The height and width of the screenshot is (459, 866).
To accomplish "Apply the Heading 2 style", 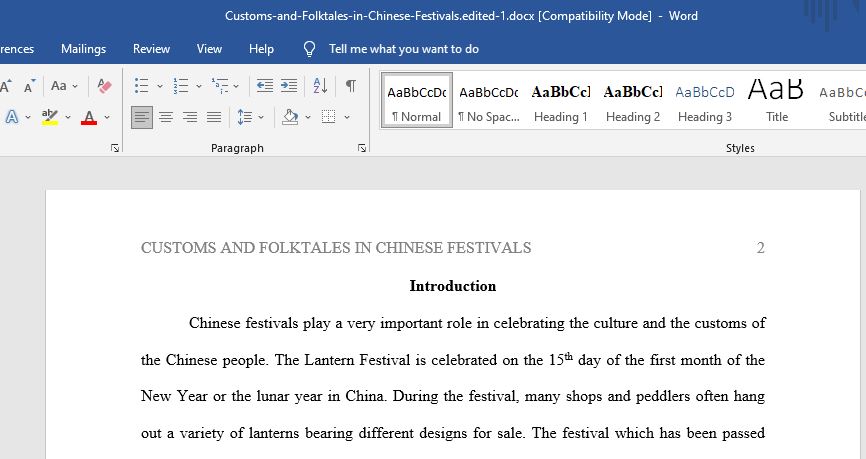I will click(633, 101).
